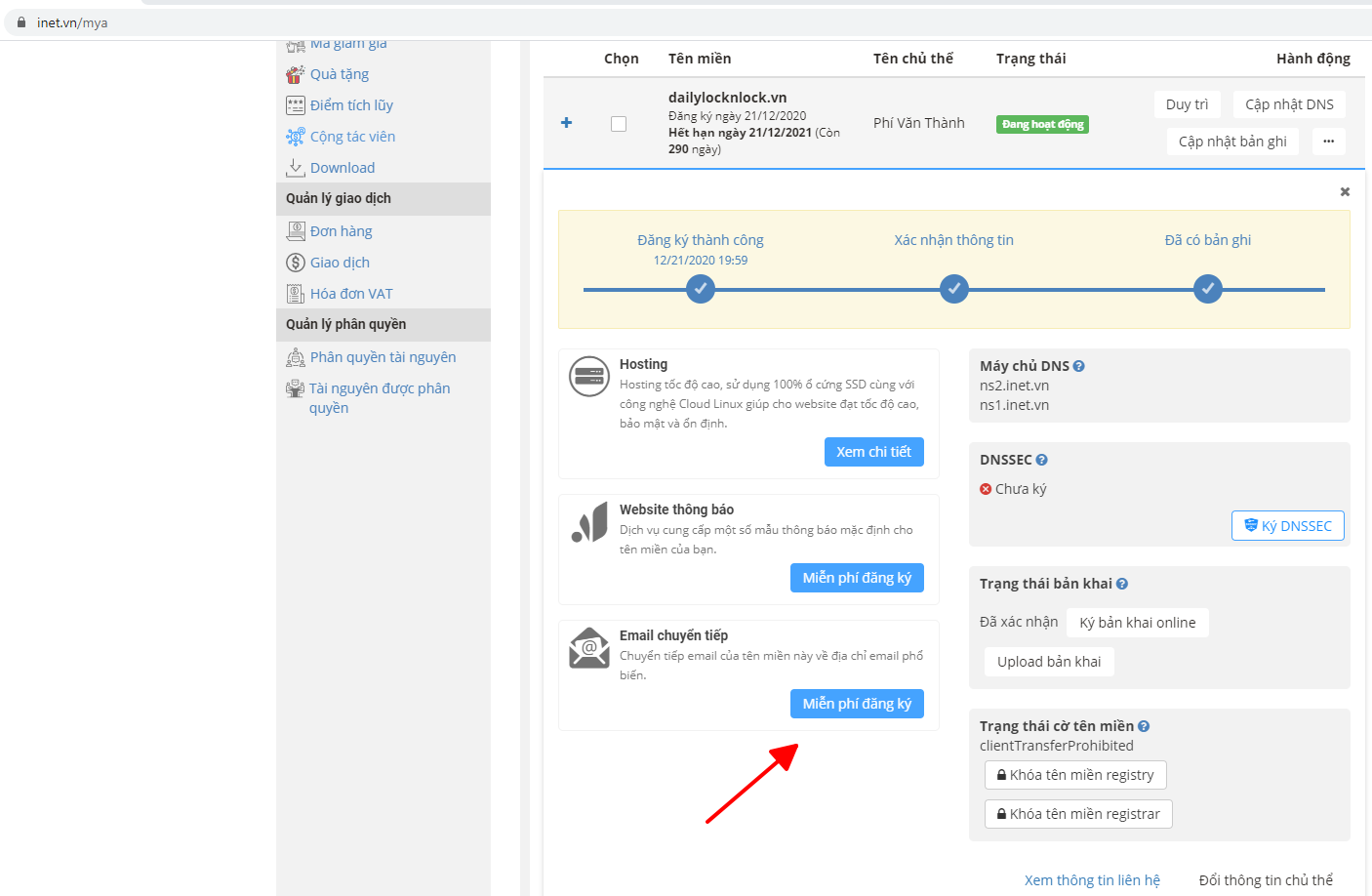Viewport: 1372px width, 896px height.
Task: Click the Máy chủ DNS help icon
Action: 1079,366
